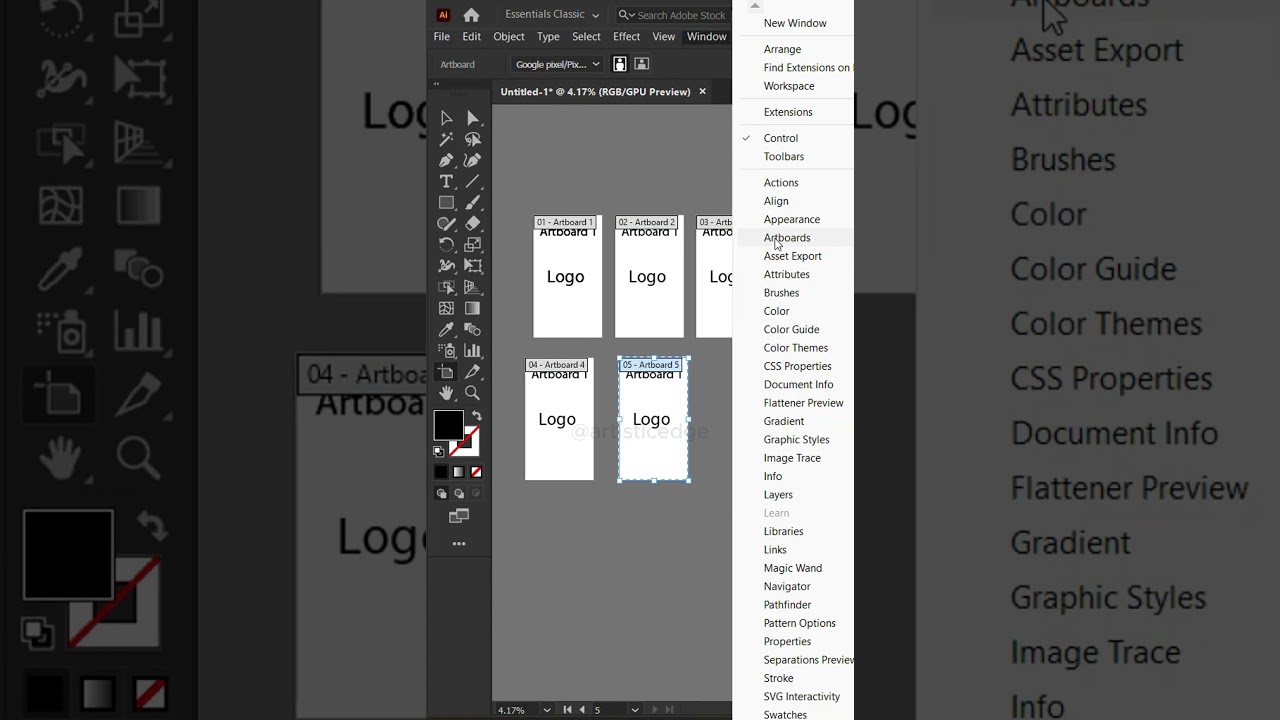Go to the first artboard
Image resolution: width=1280 pixels, height=720 pixels.
point(567,710)
